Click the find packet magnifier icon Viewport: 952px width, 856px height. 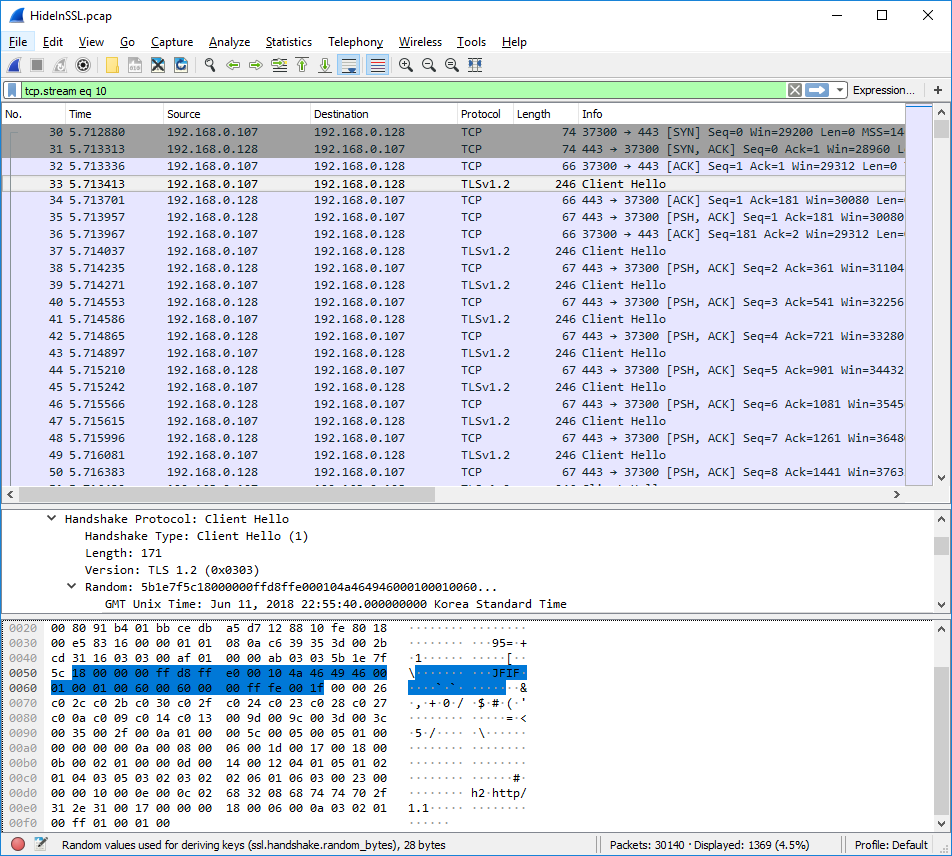point(210,65)
